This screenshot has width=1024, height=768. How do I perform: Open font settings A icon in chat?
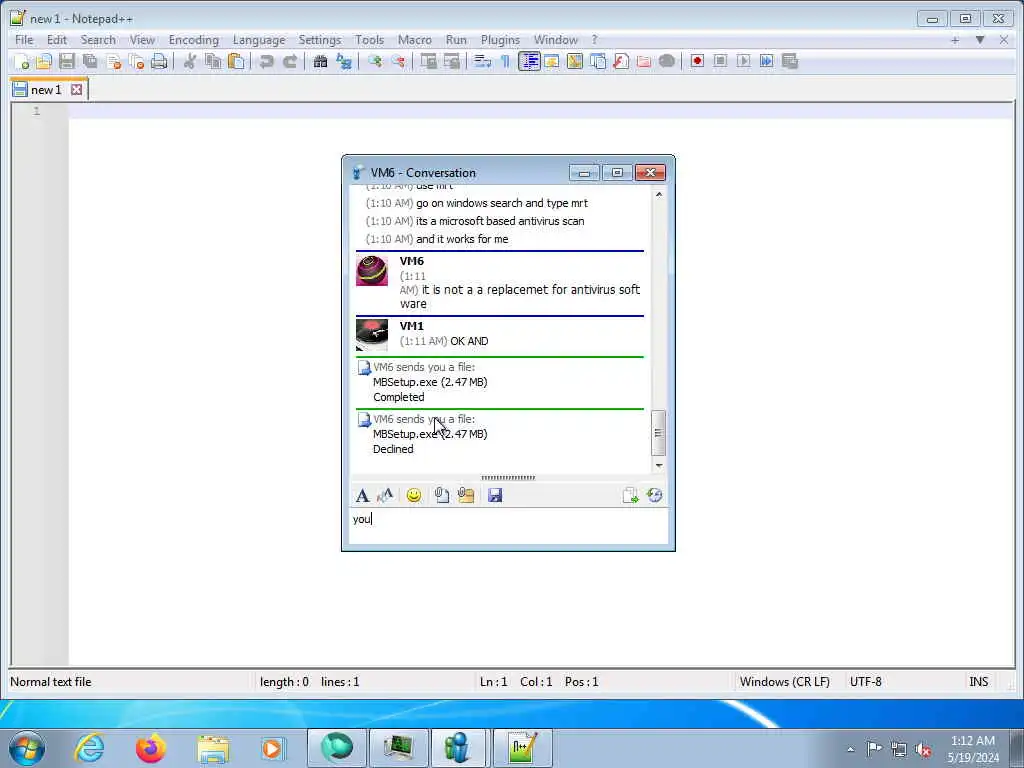click(362, 496)
